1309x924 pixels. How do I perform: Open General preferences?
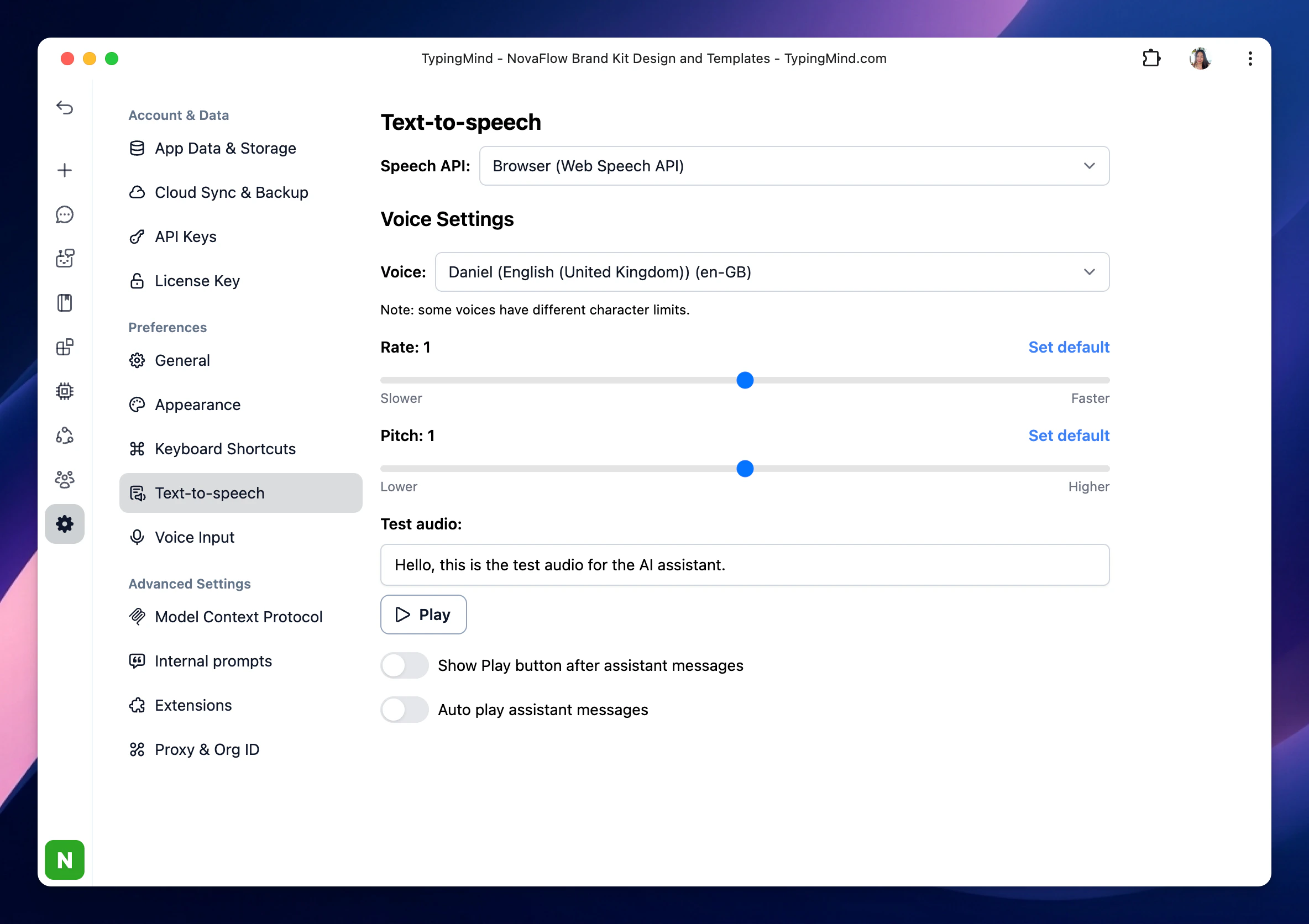point(240,360)
